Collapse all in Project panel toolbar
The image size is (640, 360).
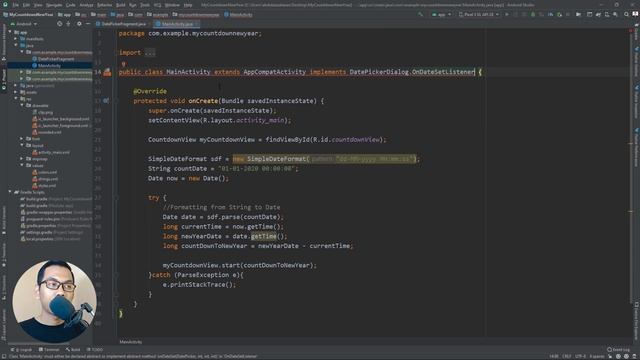[x=69, y=24]
